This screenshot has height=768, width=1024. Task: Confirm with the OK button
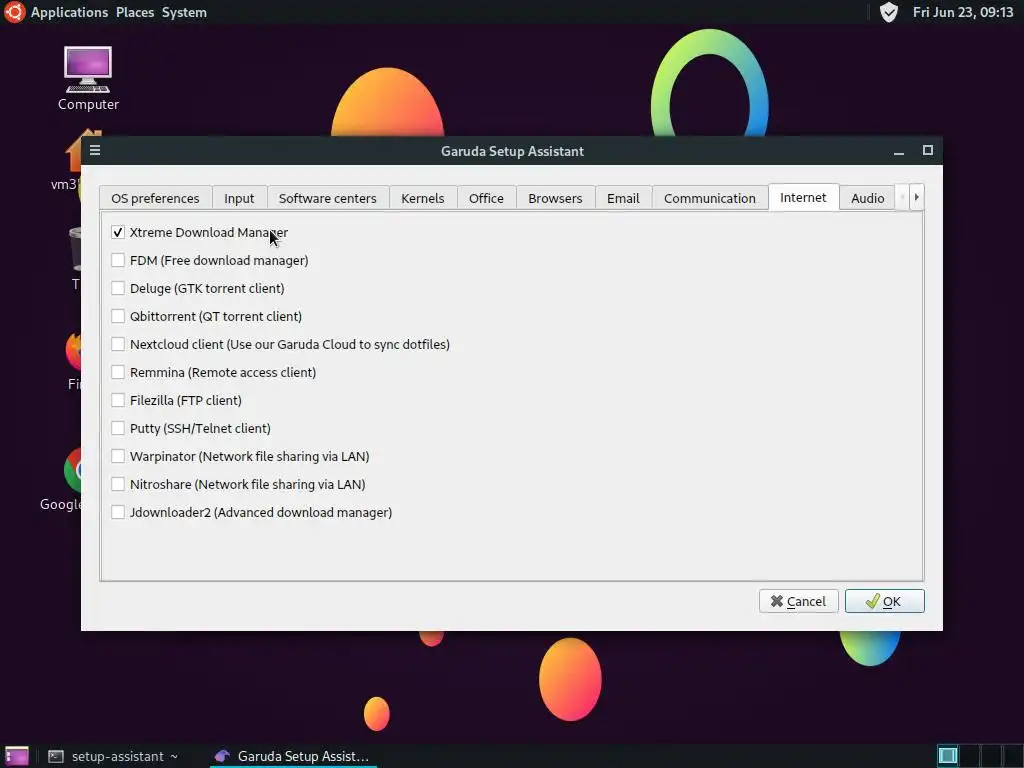click(x=884, y=601)
